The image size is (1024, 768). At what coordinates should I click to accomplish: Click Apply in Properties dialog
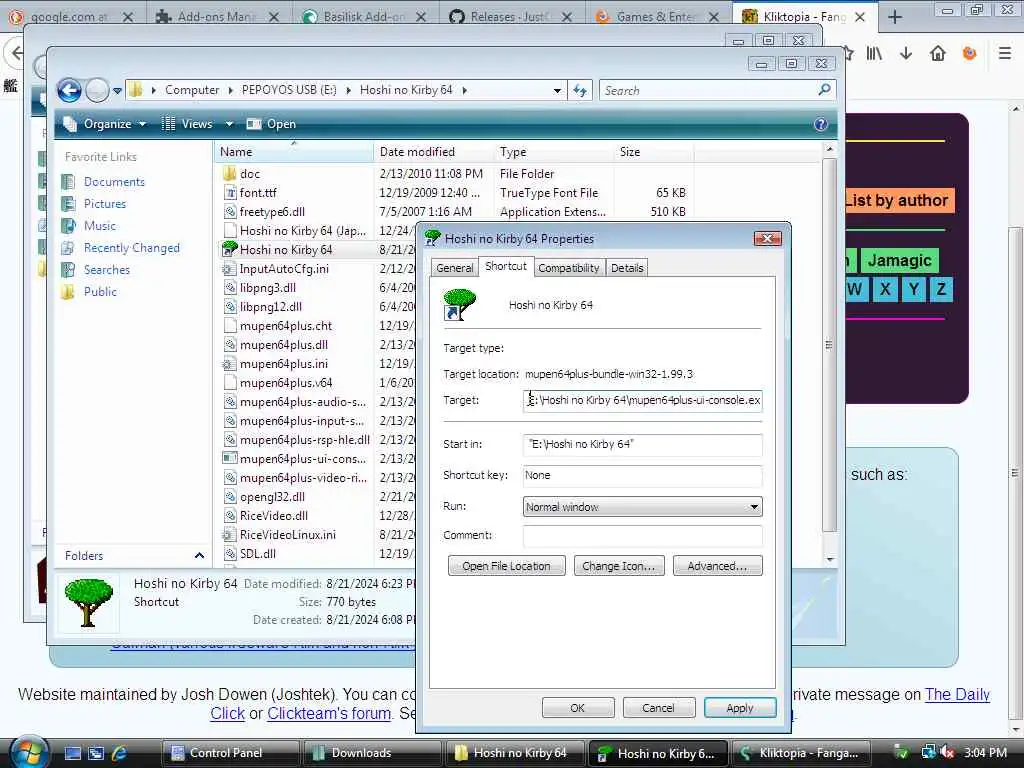(x=740, y=708)
